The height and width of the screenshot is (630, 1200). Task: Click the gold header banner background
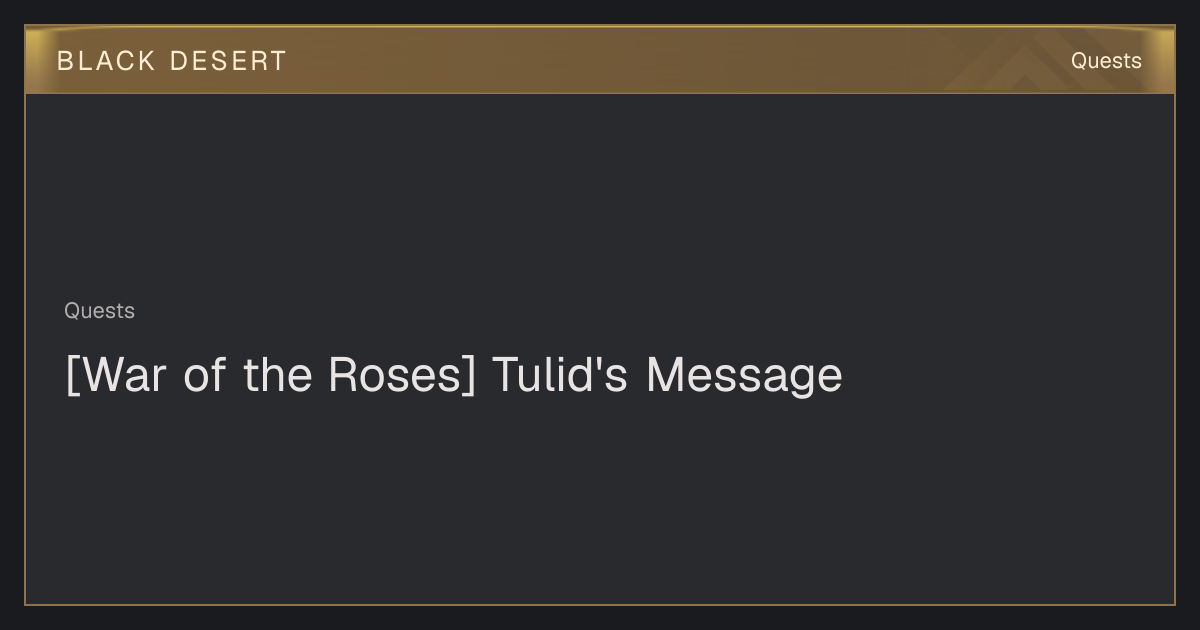[600, 60]
